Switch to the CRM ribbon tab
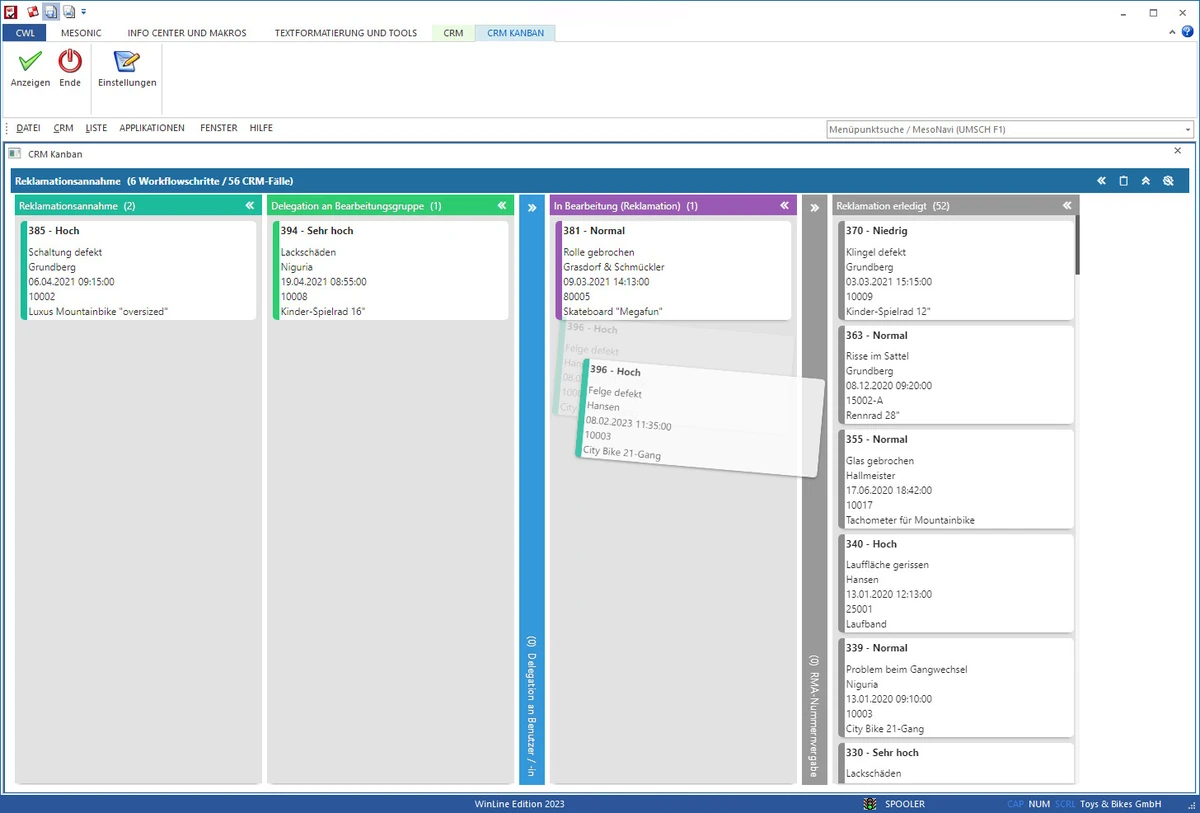Viewport: 1200px width, 813px height. (x=453, y=33)
